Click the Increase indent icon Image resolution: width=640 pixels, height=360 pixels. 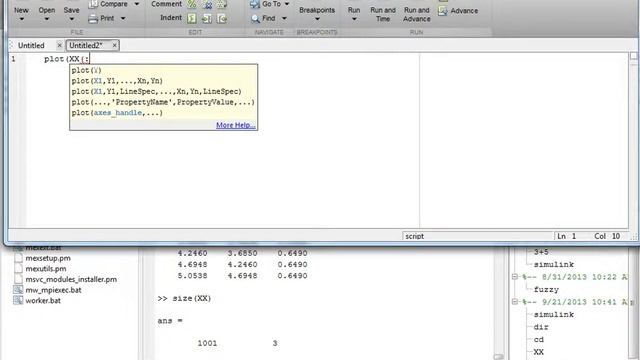[207, 18]
